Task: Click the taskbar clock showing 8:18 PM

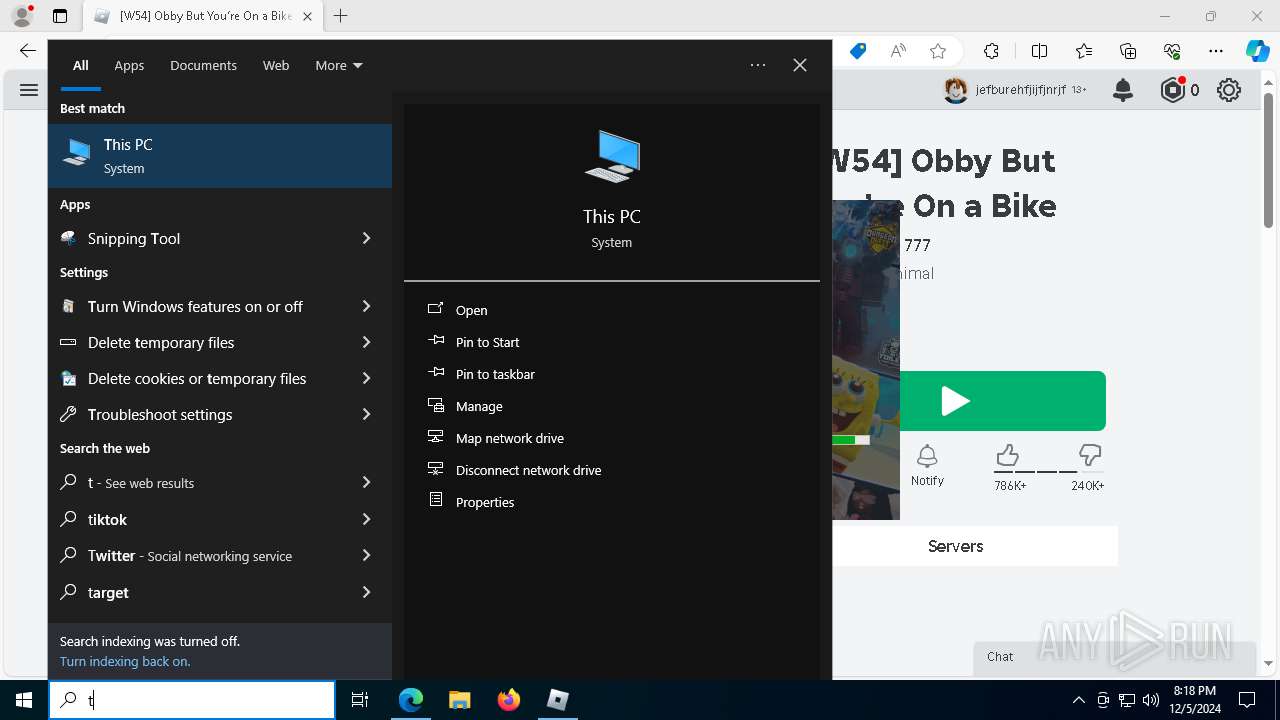Action: point(1194,700)
